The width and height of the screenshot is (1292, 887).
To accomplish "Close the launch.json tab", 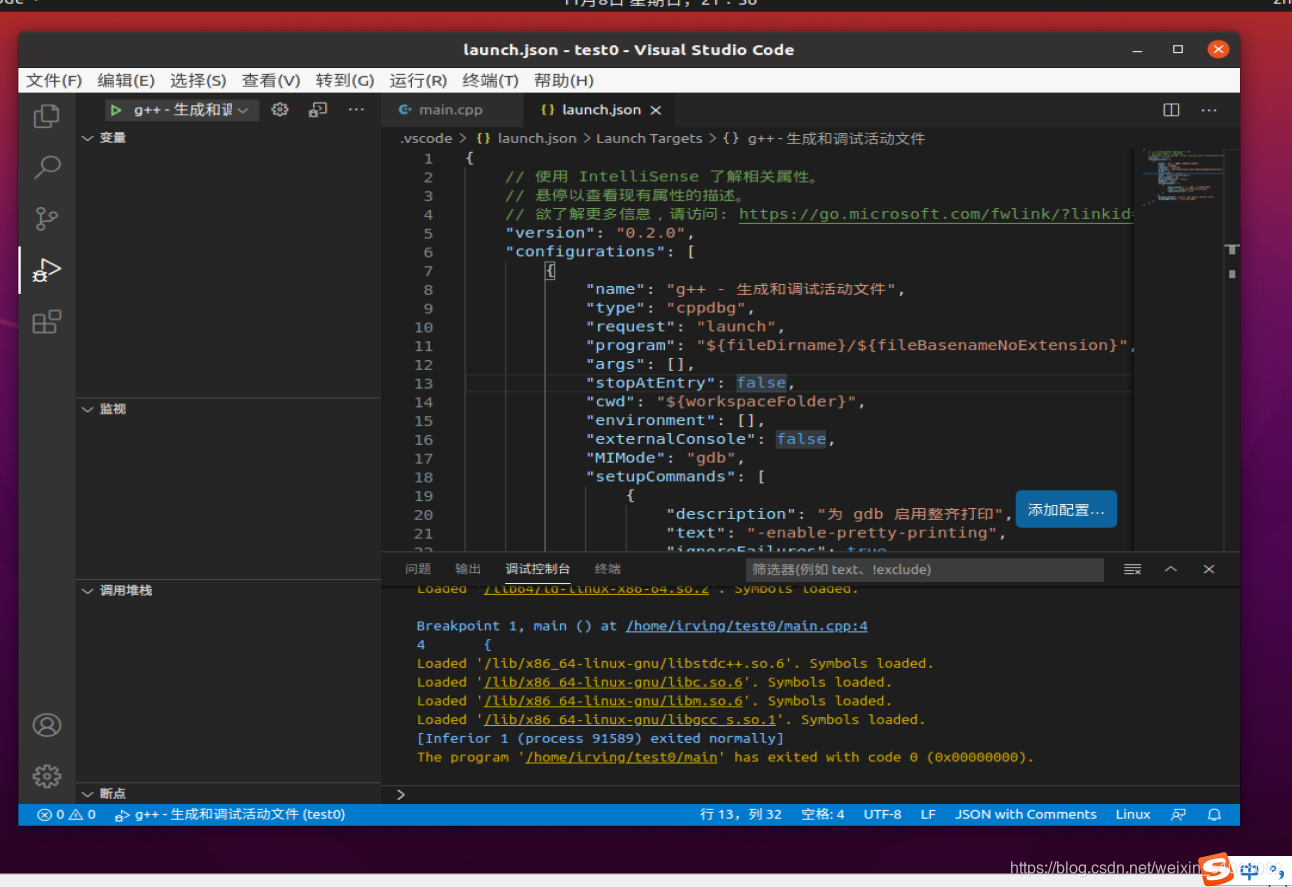I will tap(656, 110).
